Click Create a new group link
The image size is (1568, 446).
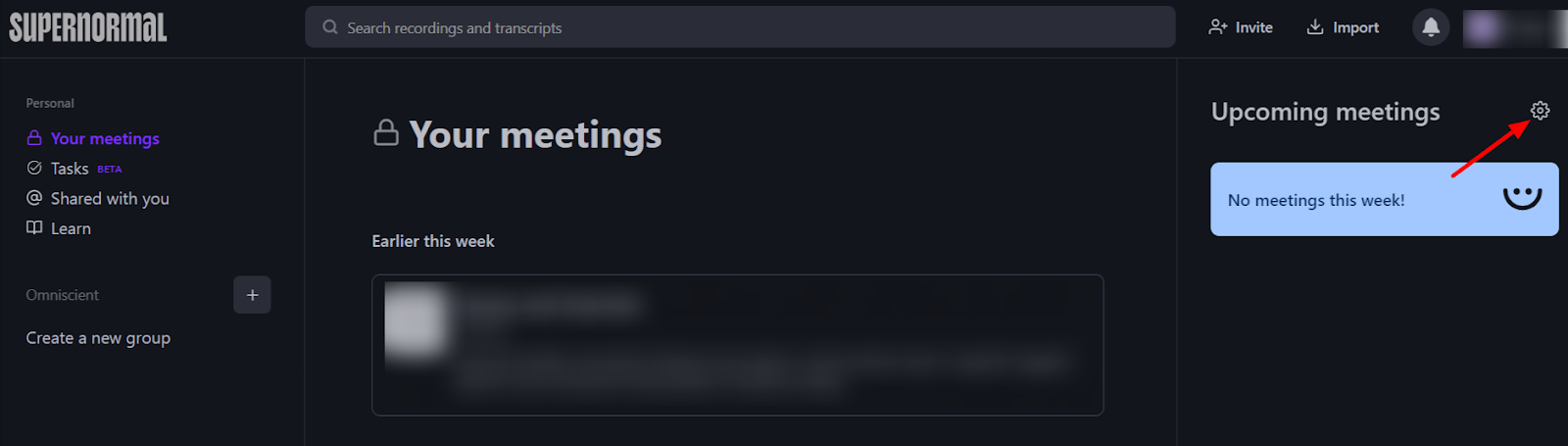[x=98, y=338]
